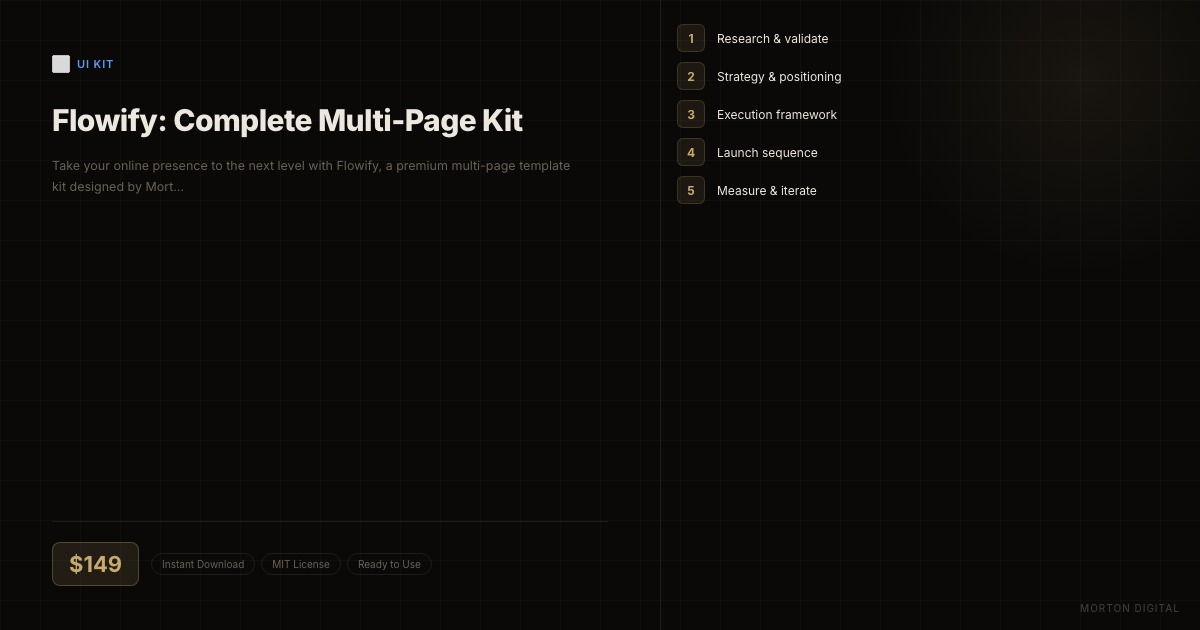Select the Measure & iterate step text
The image size is (1200, 630).
pyautogui.click(x=766, y=191)
